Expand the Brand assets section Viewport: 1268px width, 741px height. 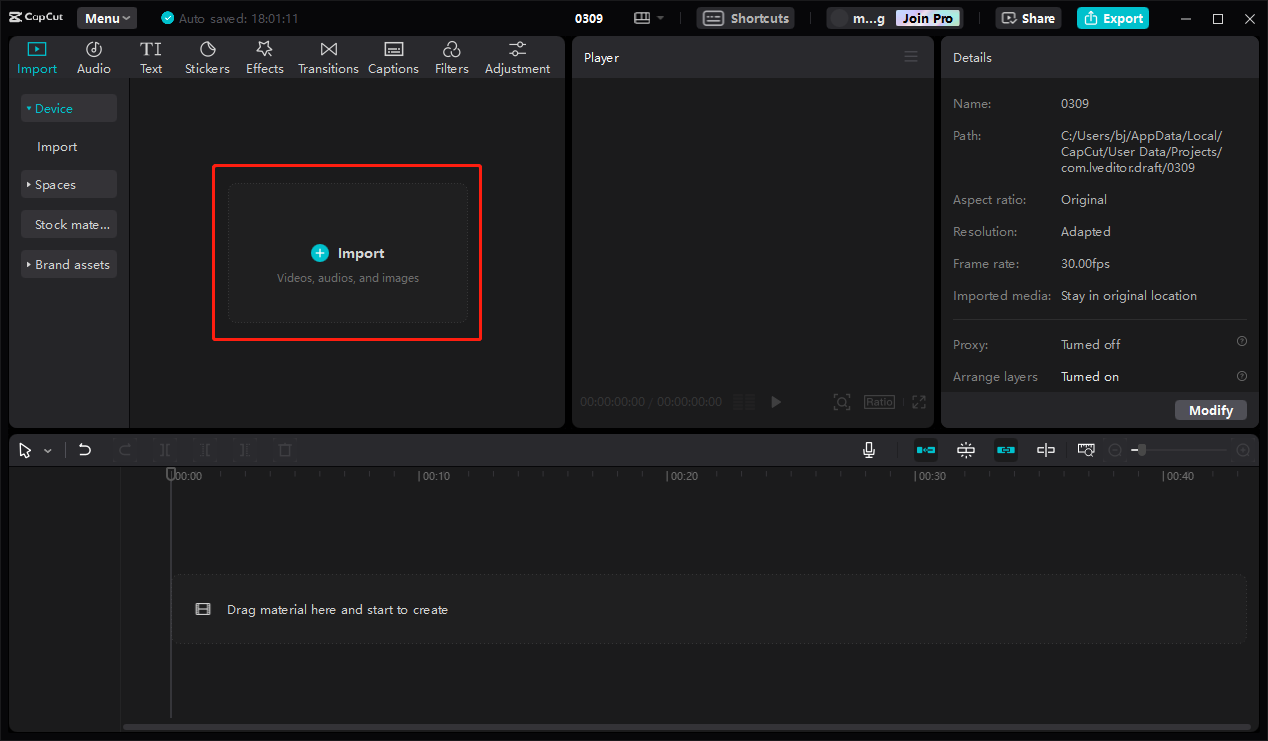tap(68, 264)
